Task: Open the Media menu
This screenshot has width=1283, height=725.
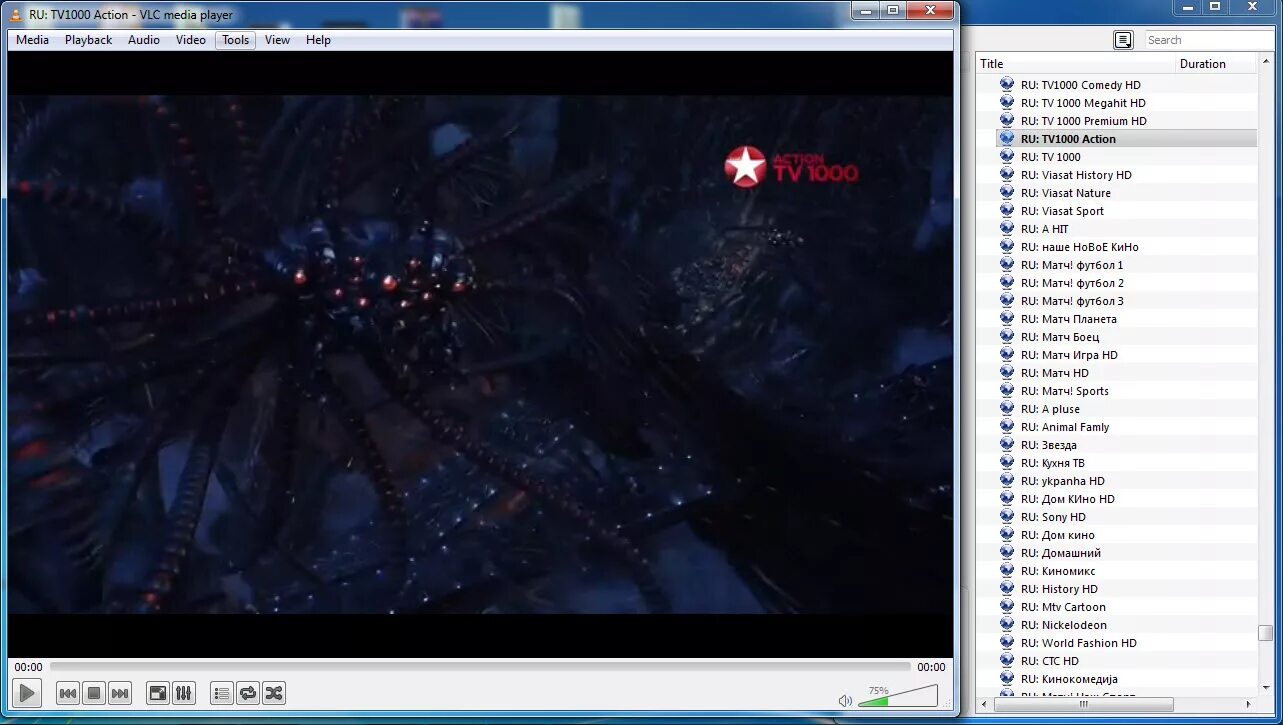Action: point(32,40)
